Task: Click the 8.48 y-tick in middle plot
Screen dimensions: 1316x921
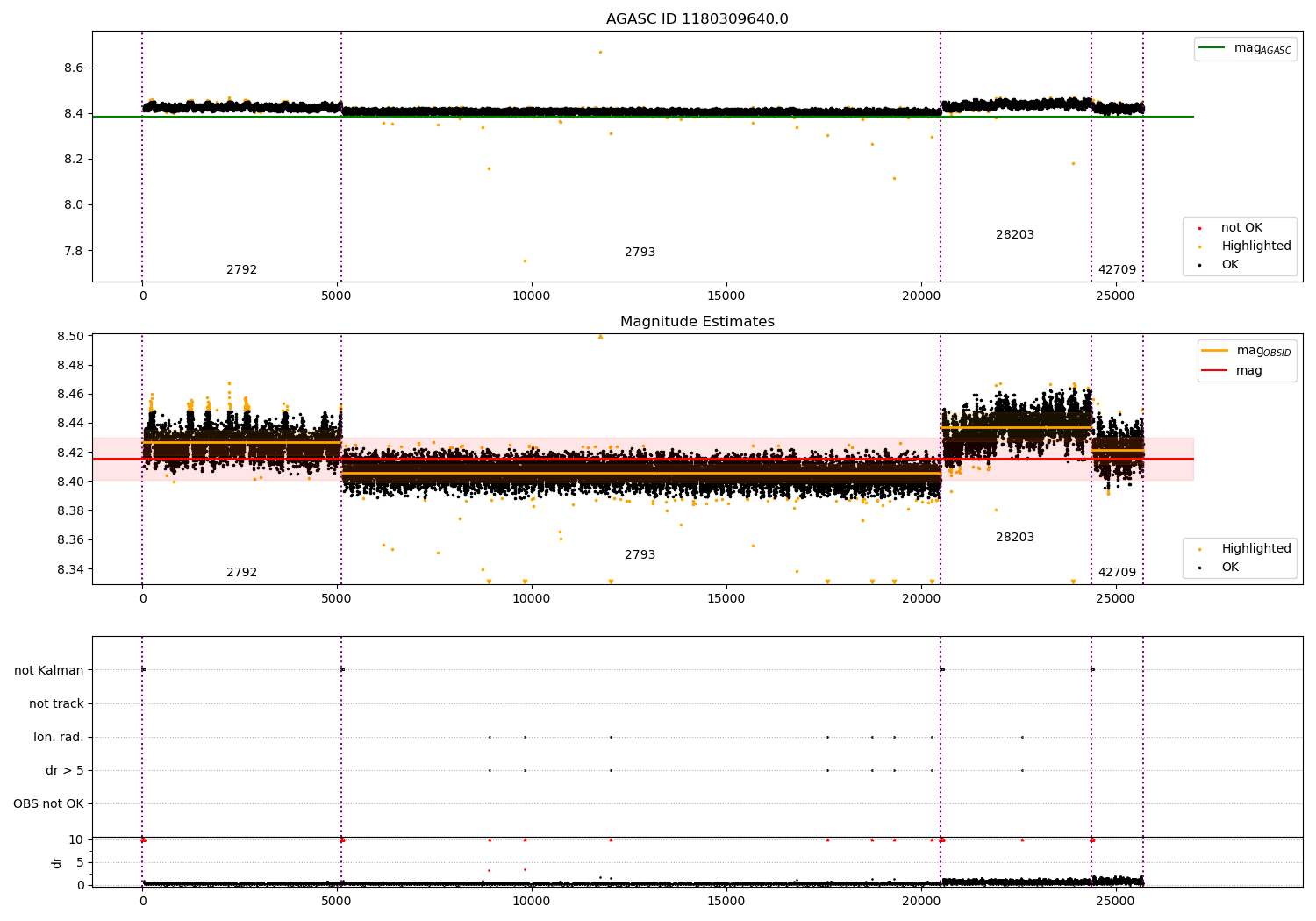Action: [x=70, y=366]
